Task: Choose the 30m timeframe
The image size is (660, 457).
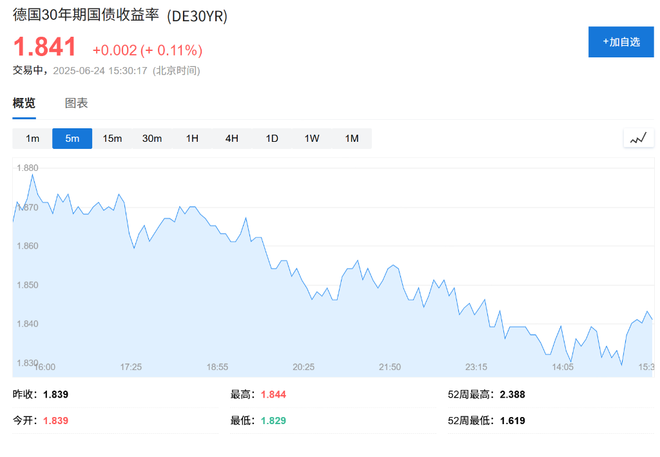Action: point(152,138)
